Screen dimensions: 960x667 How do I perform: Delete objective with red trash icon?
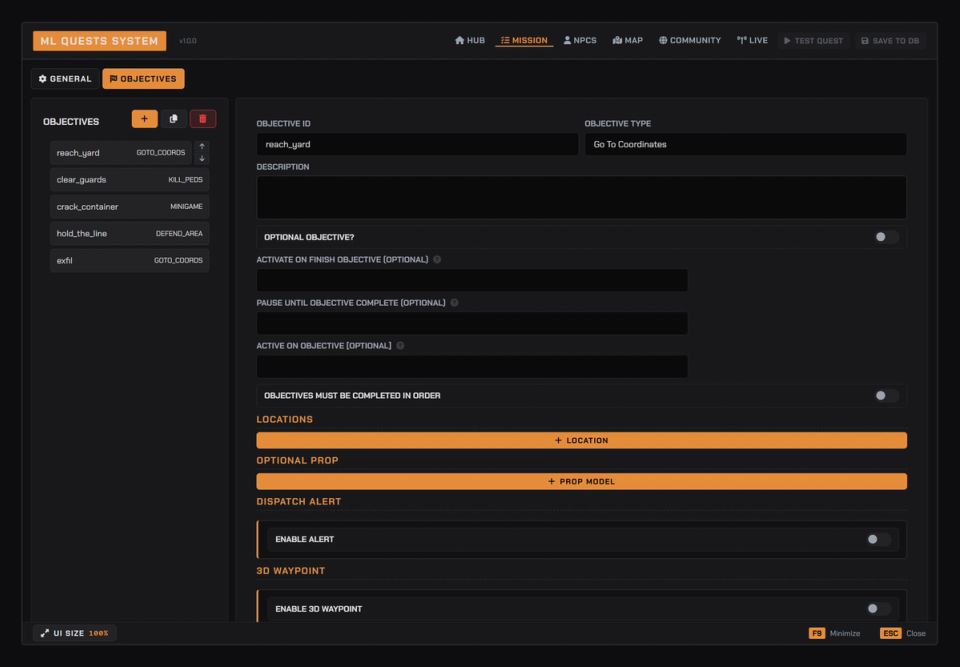[203, 119]
